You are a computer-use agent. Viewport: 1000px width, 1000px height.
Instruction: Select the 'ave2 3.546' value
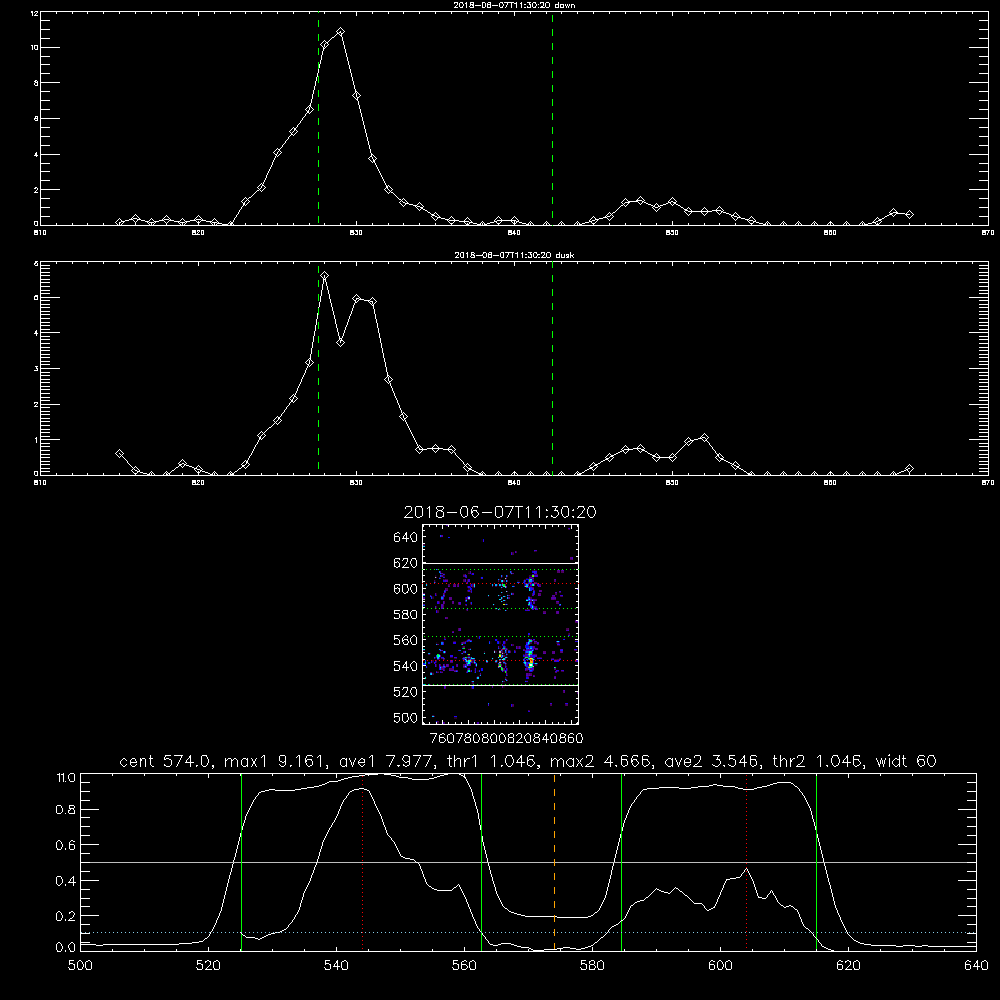711,761
